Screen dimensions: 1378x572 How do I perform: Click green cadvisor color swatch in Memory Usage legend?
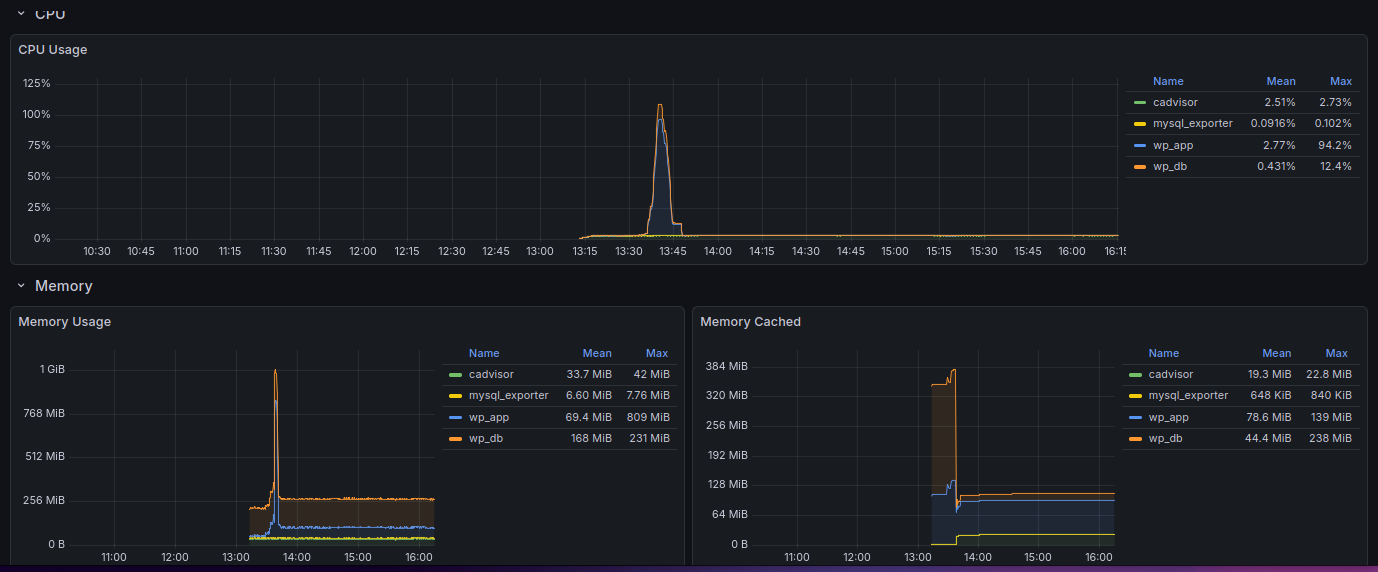[x=456, y=375]
